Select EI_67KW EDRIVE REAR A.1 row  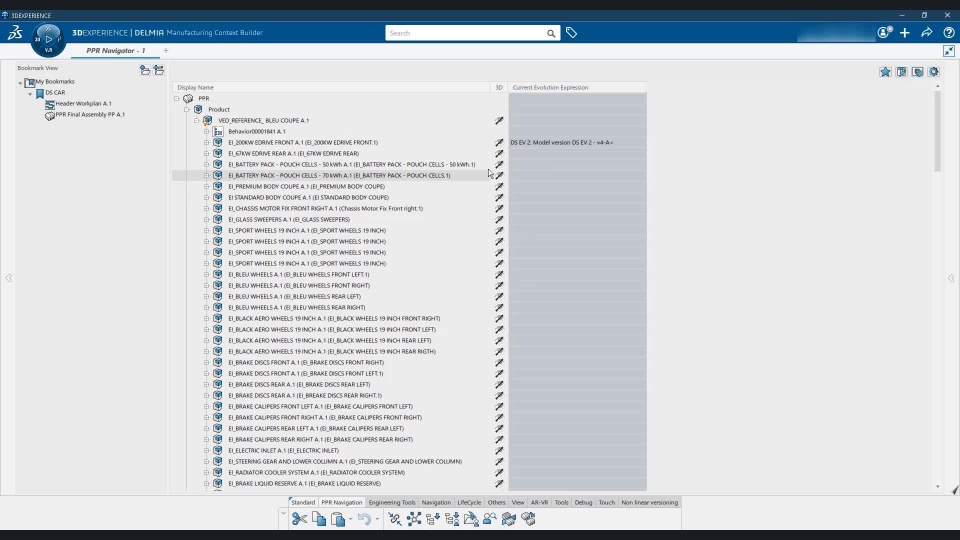pos(293,154)
